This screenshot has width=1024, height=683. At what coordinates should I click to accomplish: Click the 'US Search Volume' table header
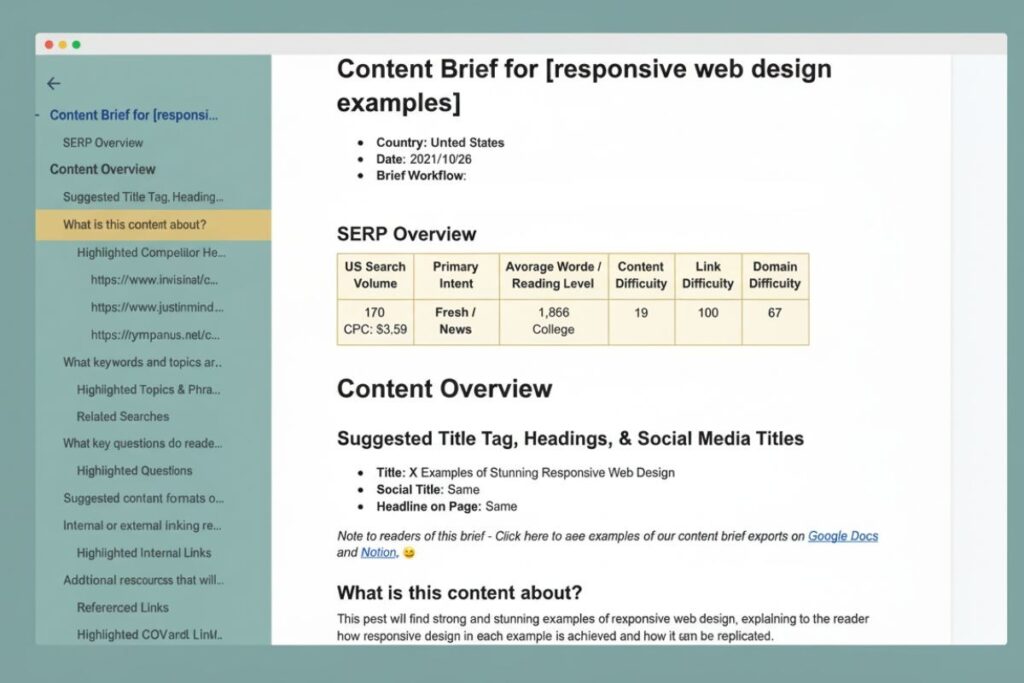(374, 275)
